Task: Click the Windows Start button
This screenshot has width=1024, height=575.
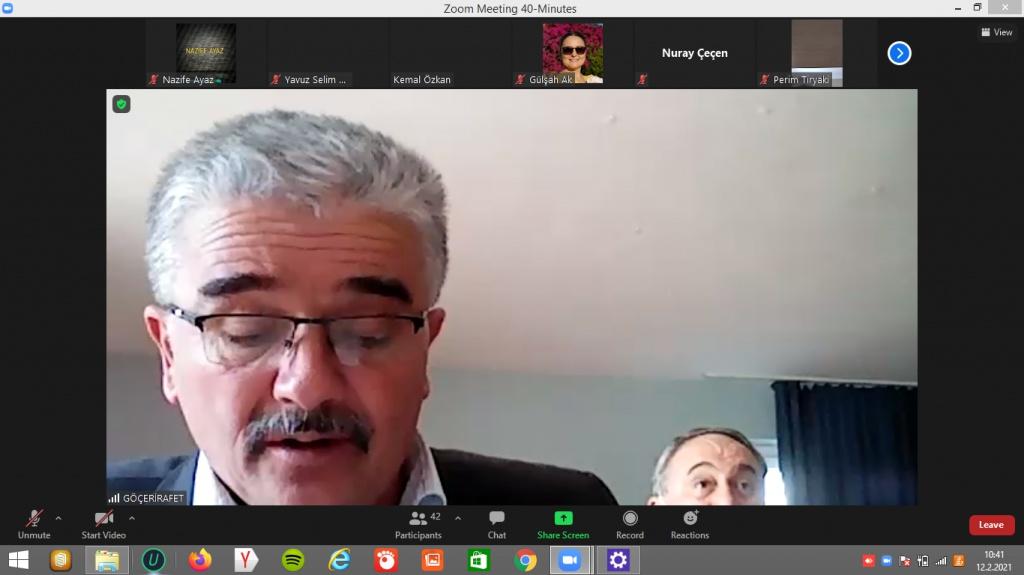Action: click(x=18, y=560)
